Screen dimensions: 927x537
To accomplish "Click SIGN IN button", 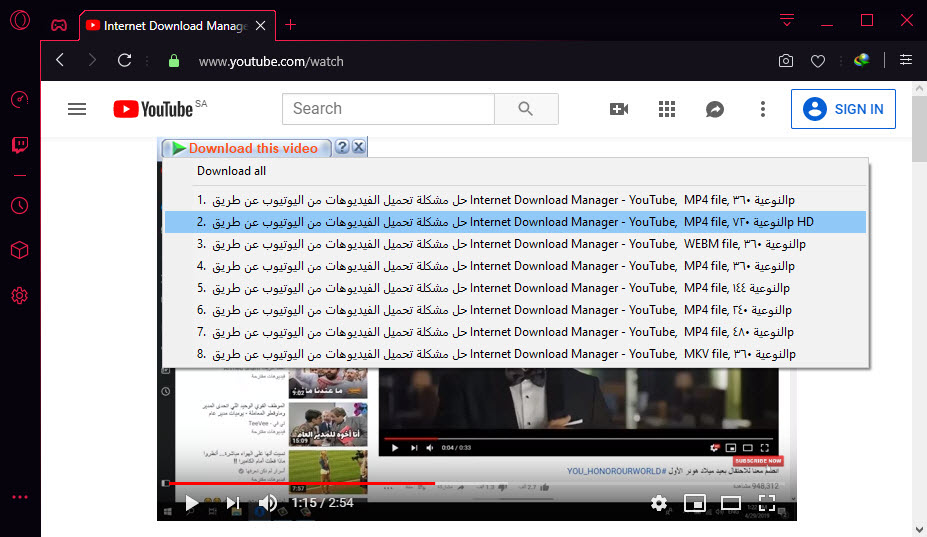I will (843, 109).
